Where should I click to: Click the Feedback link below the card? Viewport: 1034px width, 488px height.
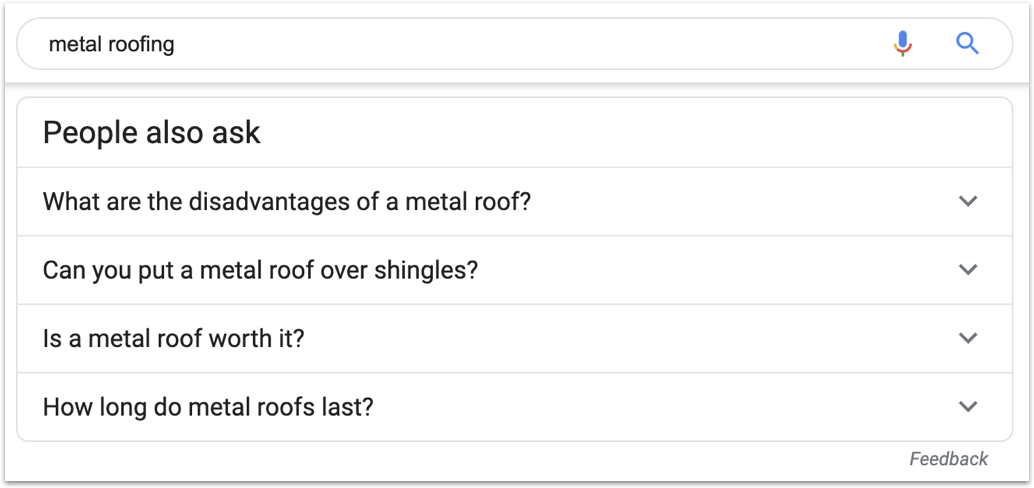948,459
